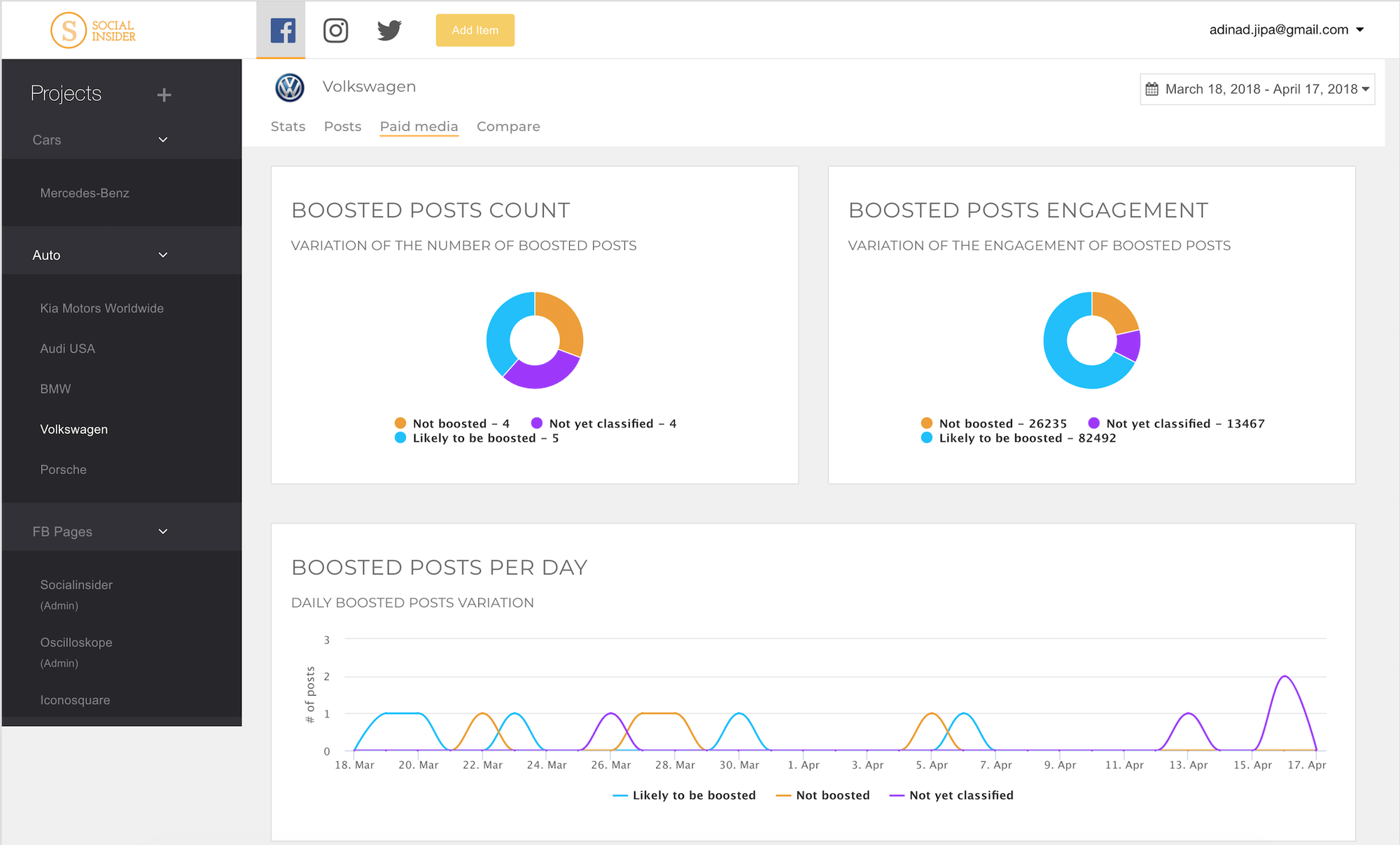Select Volkswagen in the sidebar
Screen dimensions: 1400x845
tap(74, 430)
